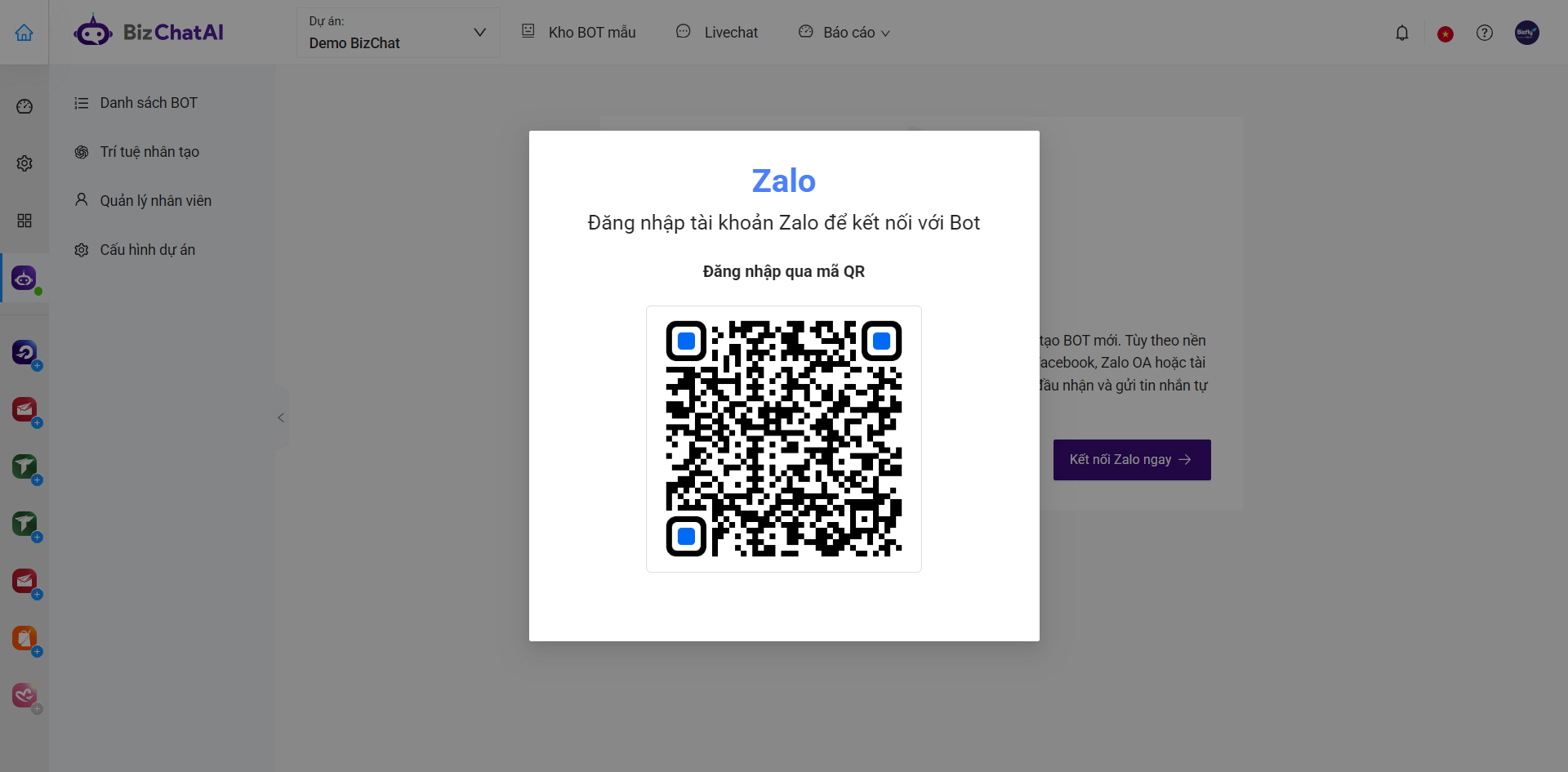The image size is (1568, 772).
Task: Expand the Báo cáo menu
Action: (x=844, y=32)
